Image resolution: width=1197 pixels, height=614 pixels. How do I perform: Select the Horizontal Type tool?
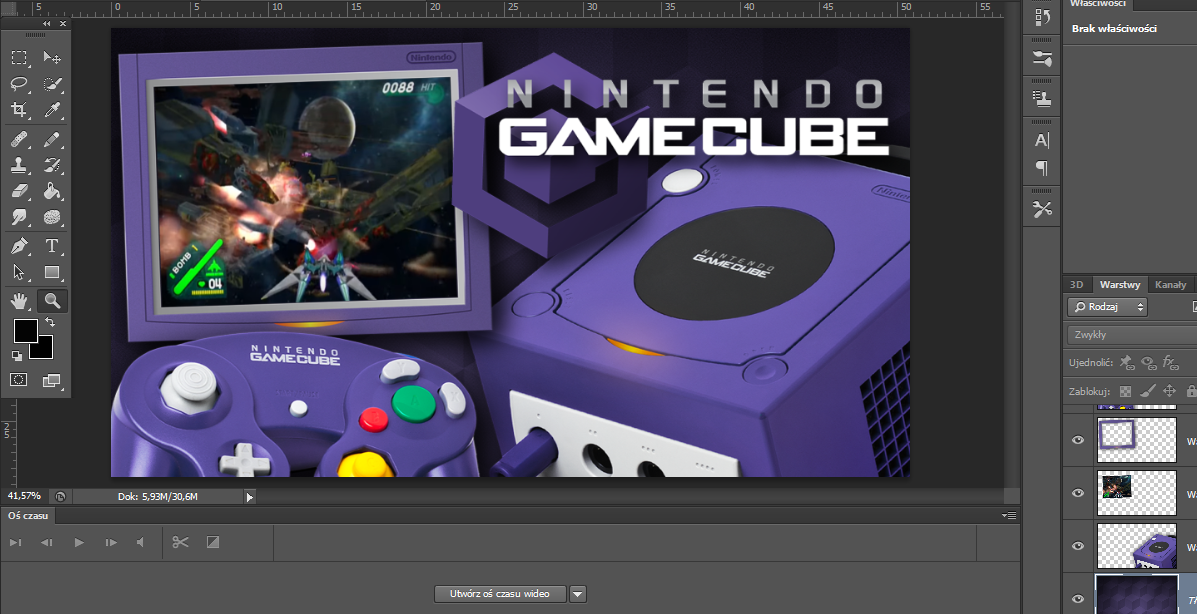pyautogui.click(x=52, y=246)
